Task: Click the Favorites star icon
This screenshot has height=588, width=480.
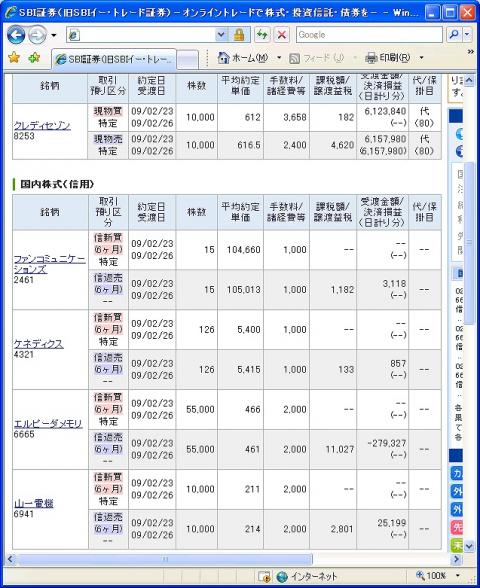Action: [14, 58]
